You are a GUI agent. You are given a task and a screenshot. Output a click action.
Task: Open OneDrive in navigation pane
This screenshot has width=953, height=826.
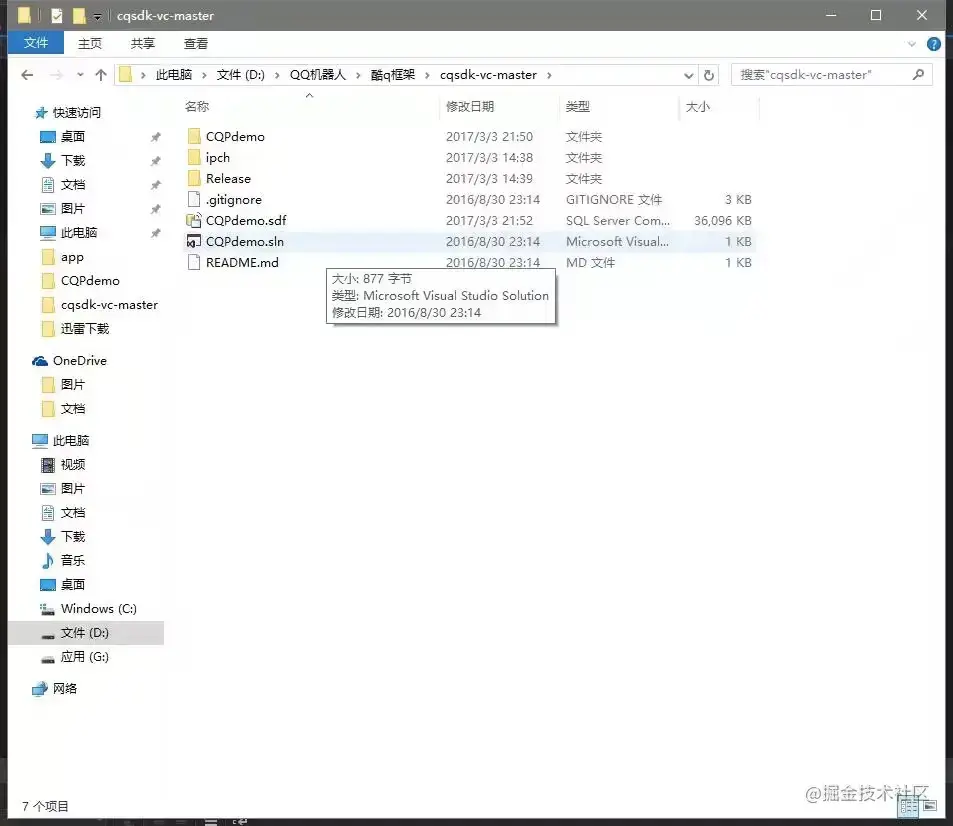tap(79, 361)
